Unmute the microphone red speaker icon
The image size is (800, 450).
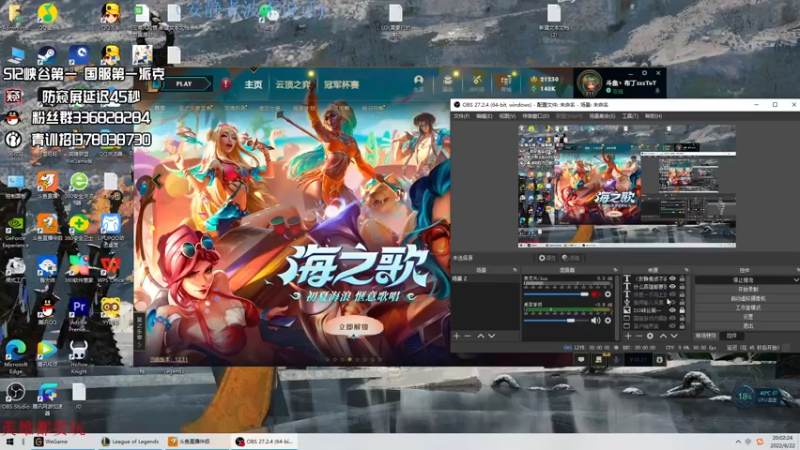click(x=595, y=294)
